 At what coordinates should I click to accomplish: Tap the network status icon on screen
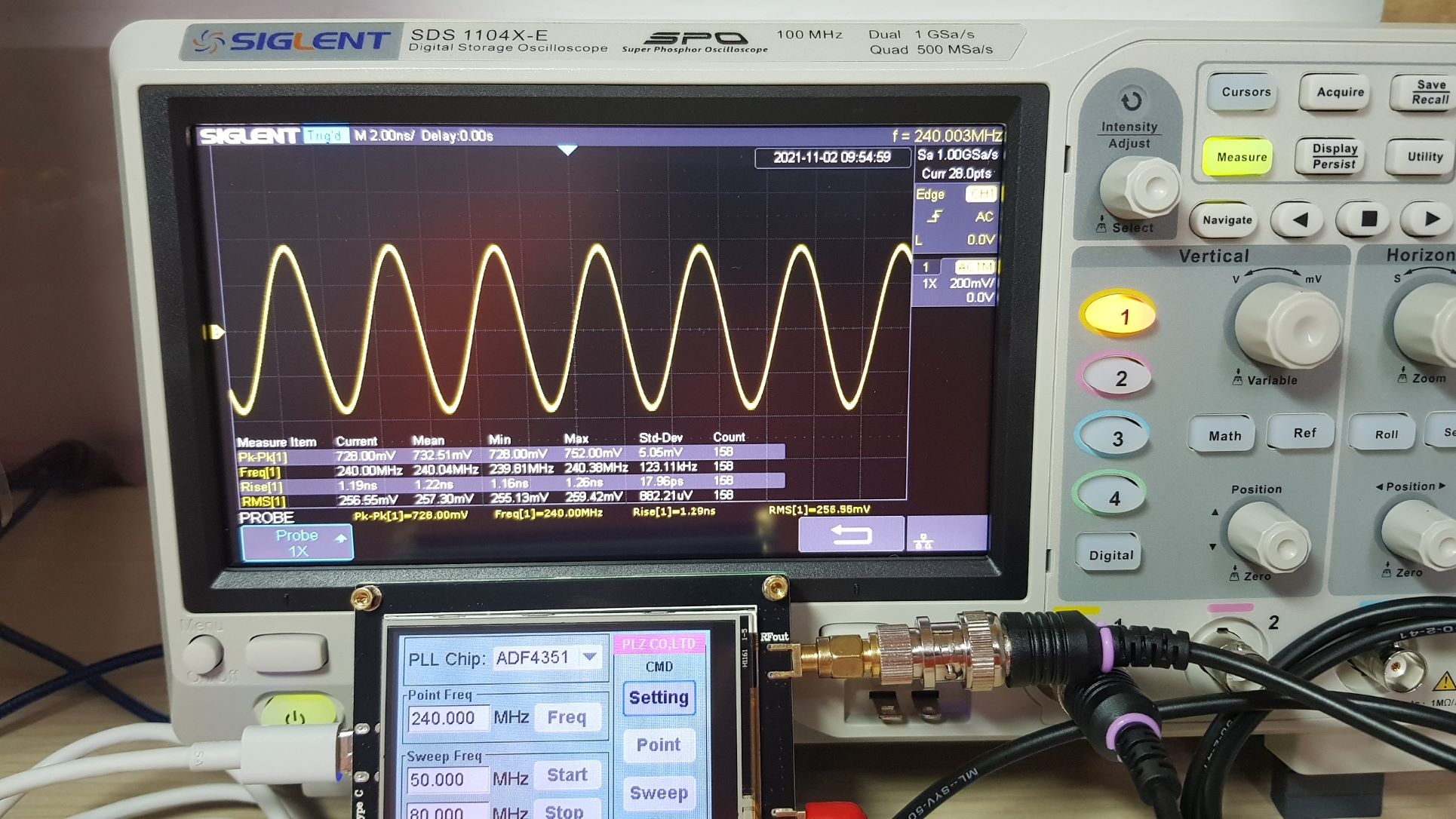[x=923, y=541]
